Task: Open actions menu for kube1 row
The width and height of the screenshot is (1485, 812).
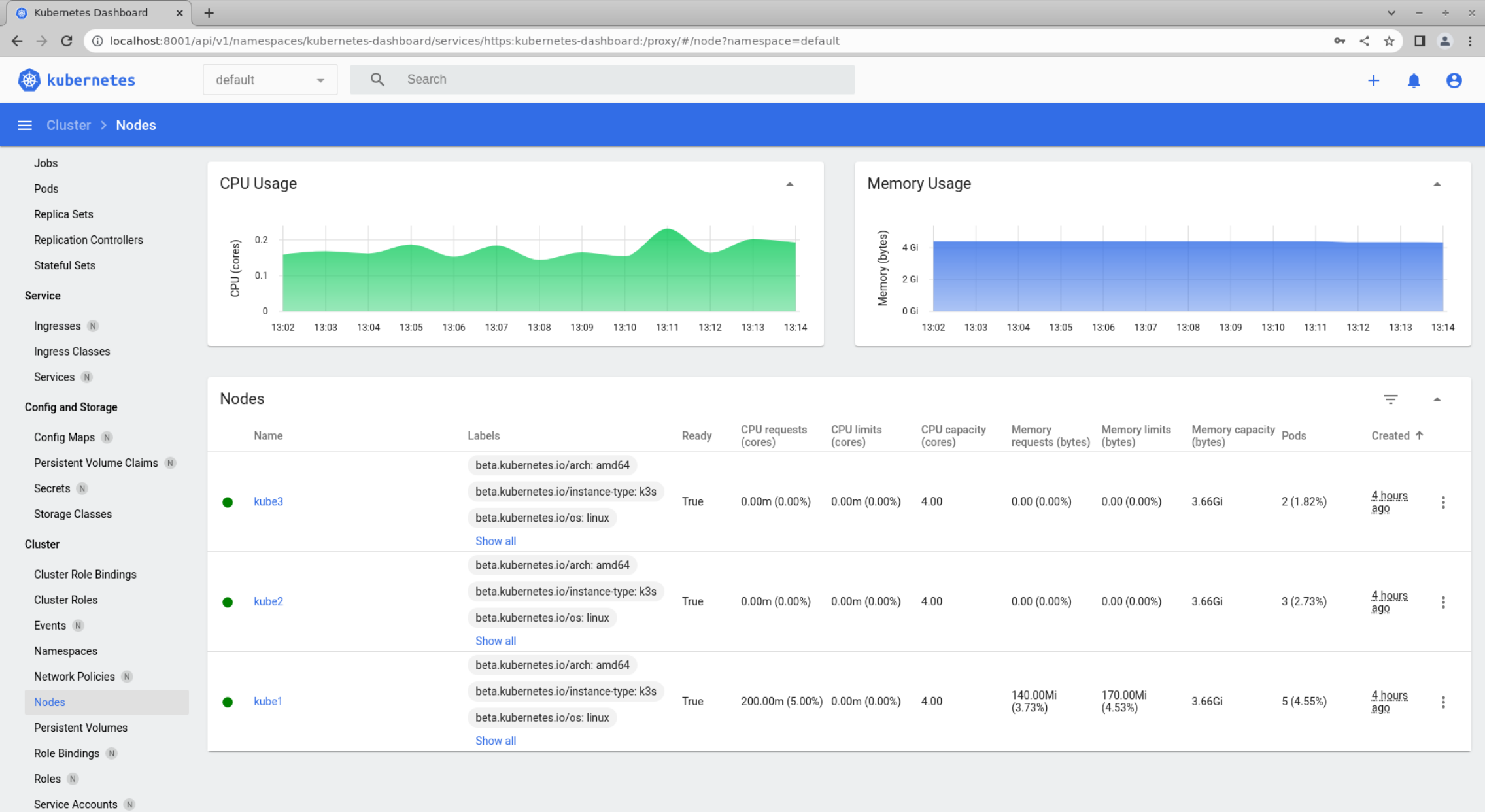Action: coord(1443,702)
